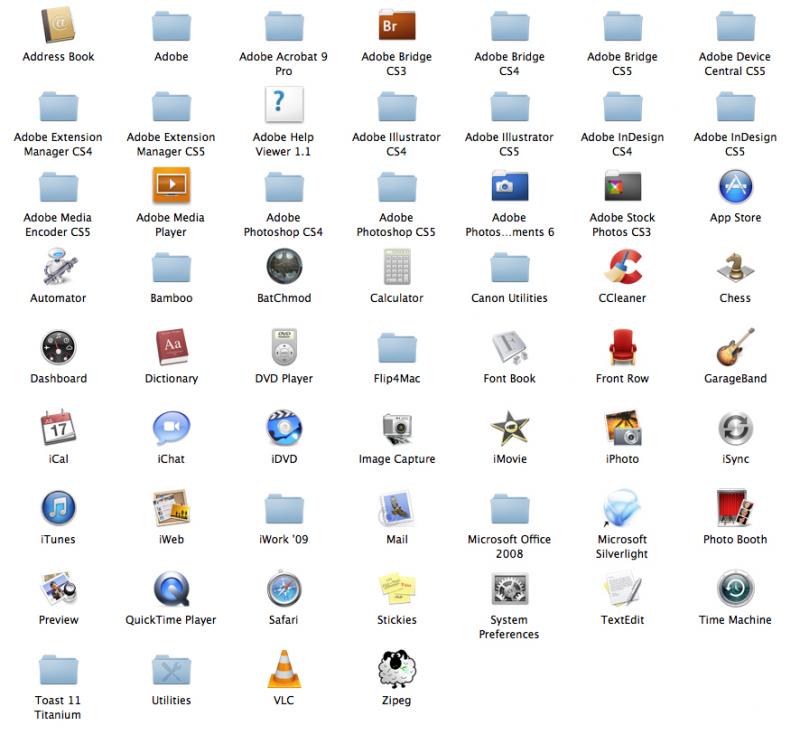Select the plain Adobe folder
Screen dimensions: 800x735
171,26
